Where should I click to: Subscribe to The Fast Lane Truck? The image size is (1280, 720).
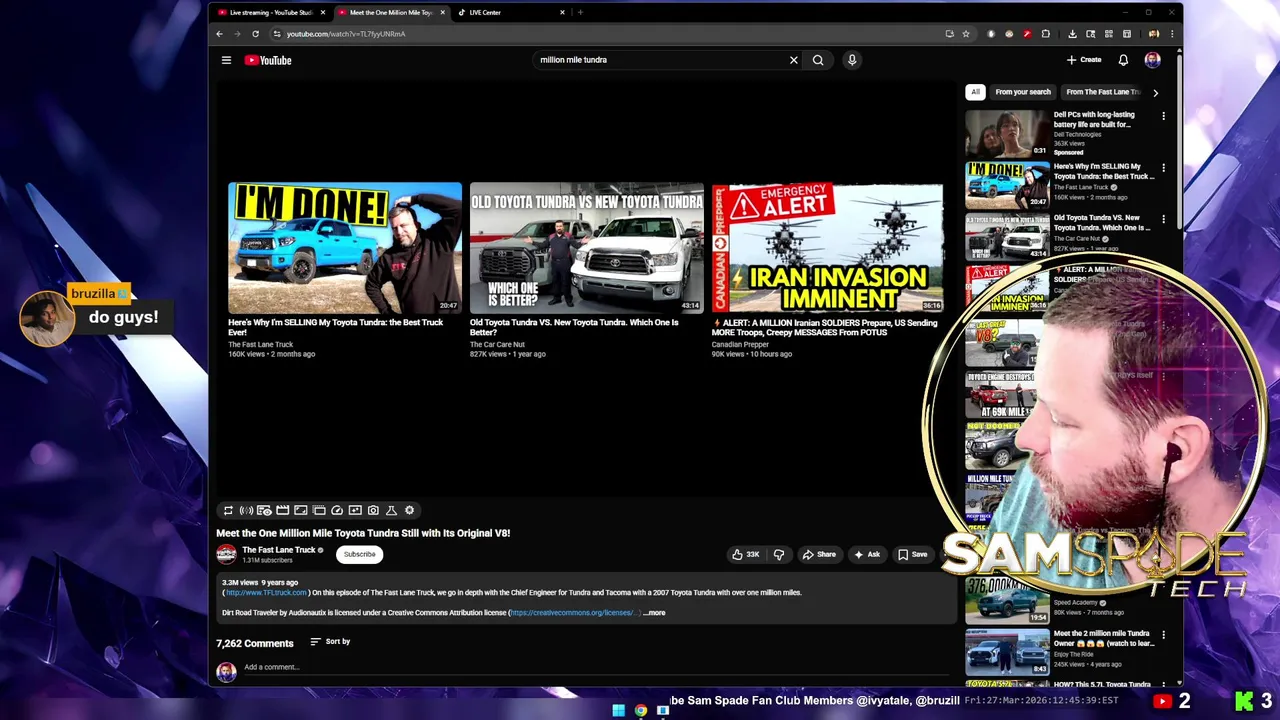click(359, 554)
